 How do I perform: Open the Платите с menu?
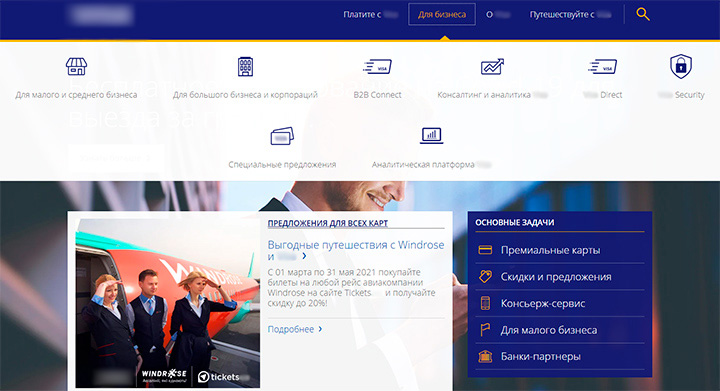click(x=371, y=15)
